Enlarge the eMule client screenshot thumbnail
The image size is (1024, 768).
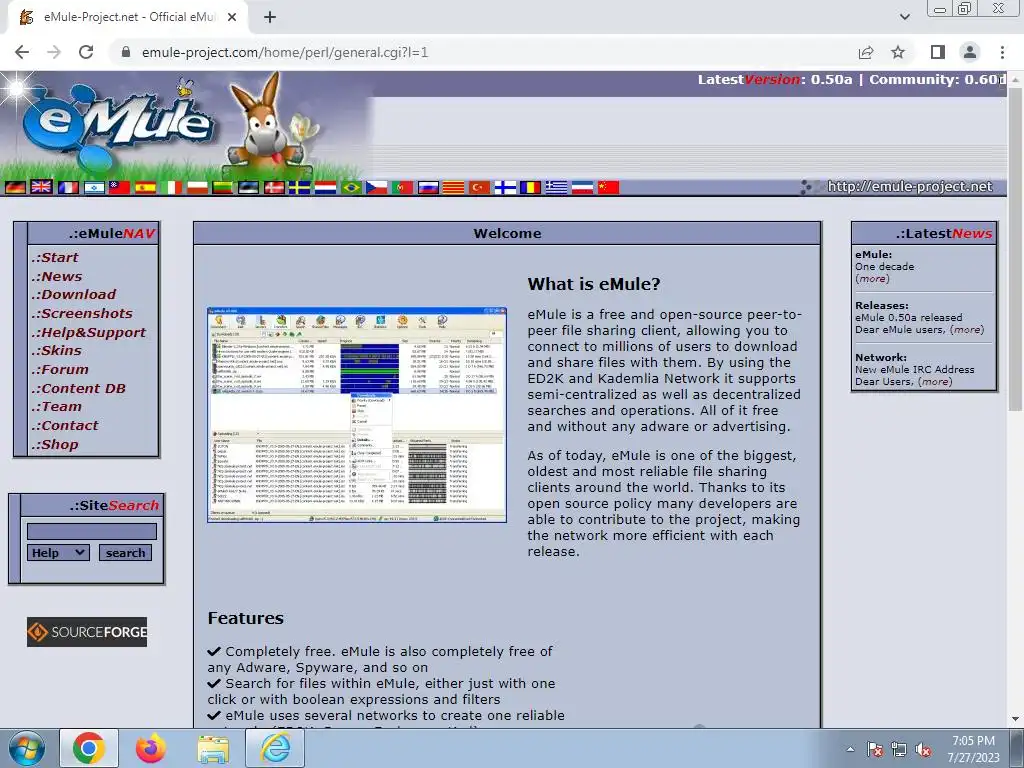pos(357,415)
